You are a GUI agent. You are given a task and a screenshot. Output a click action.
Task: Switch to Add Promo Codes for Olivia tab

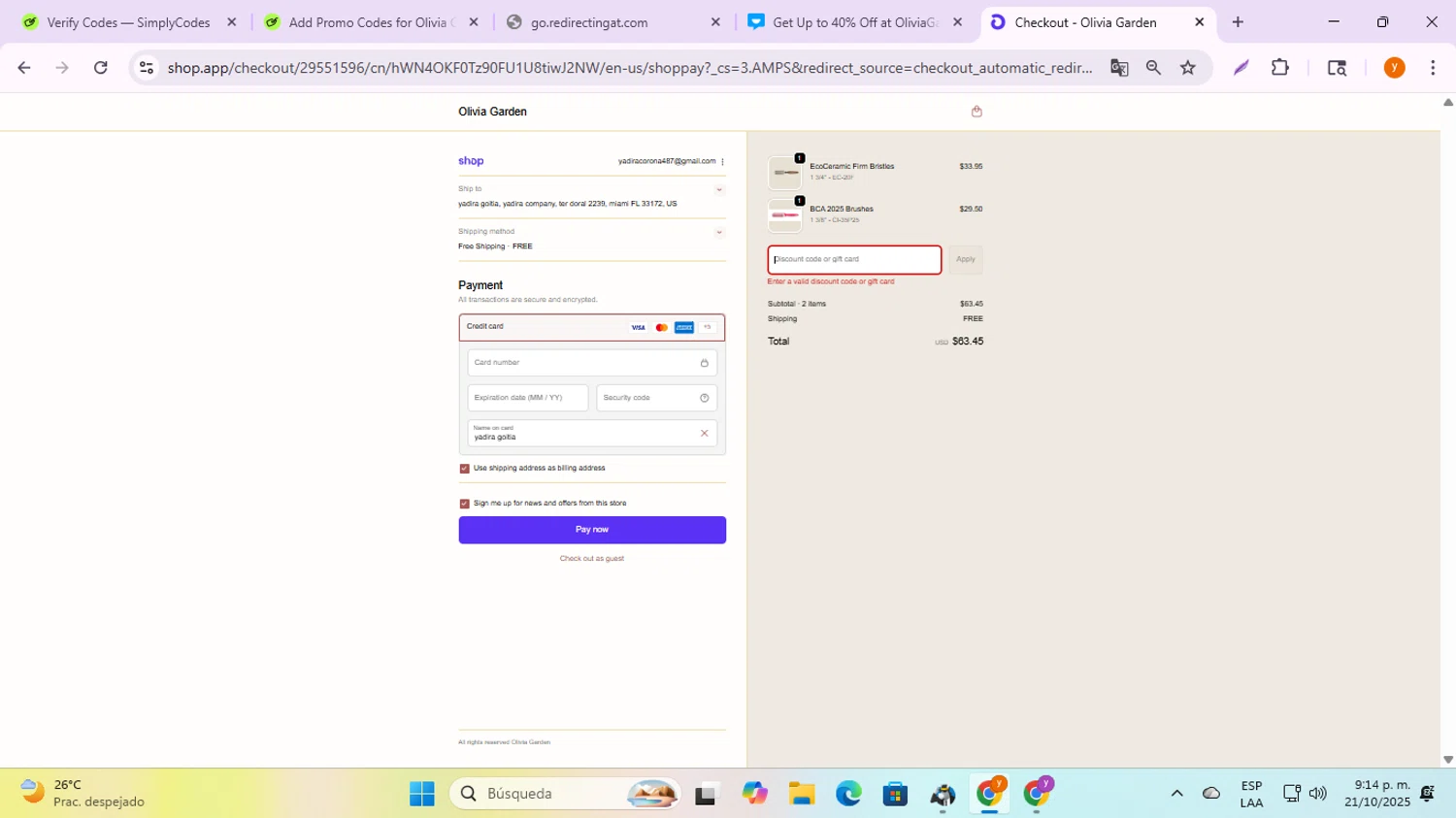click(x=370, y=22)
